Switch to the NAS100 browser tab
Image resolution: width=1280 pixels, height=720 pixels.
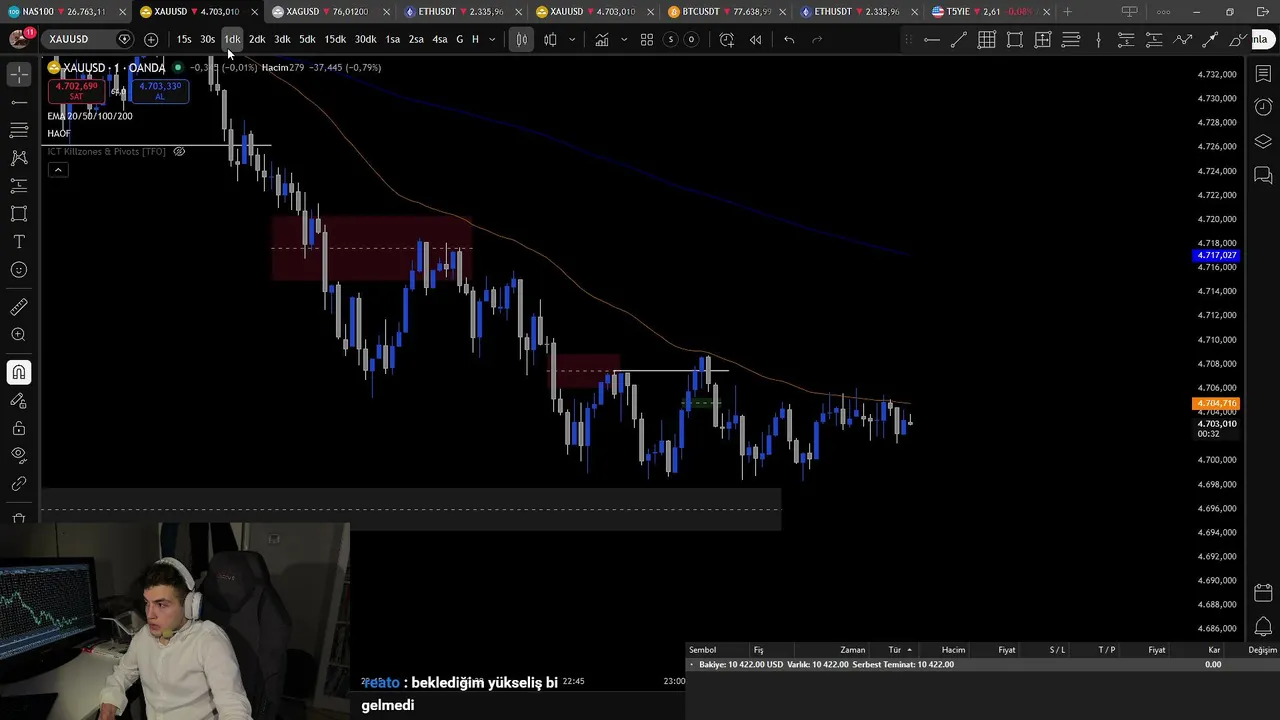[65, 12]
